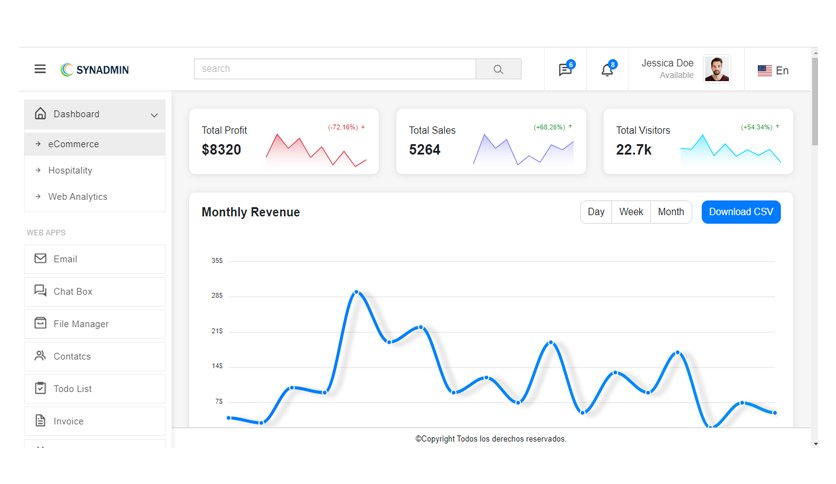Open the Contatcs page
836x484 pixels.
pyautogui.click(x=95, y=356)
